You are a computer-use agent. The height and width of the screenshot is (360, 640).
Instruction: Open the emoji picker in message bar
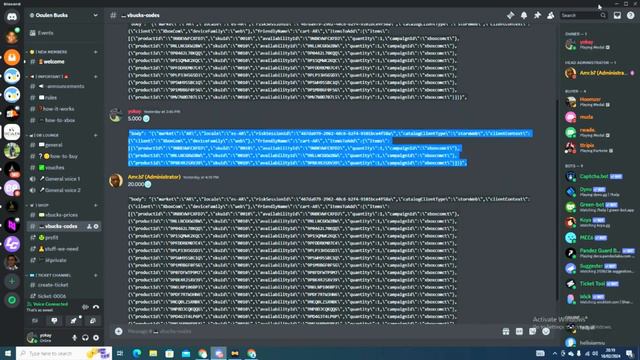click(546, 331)
